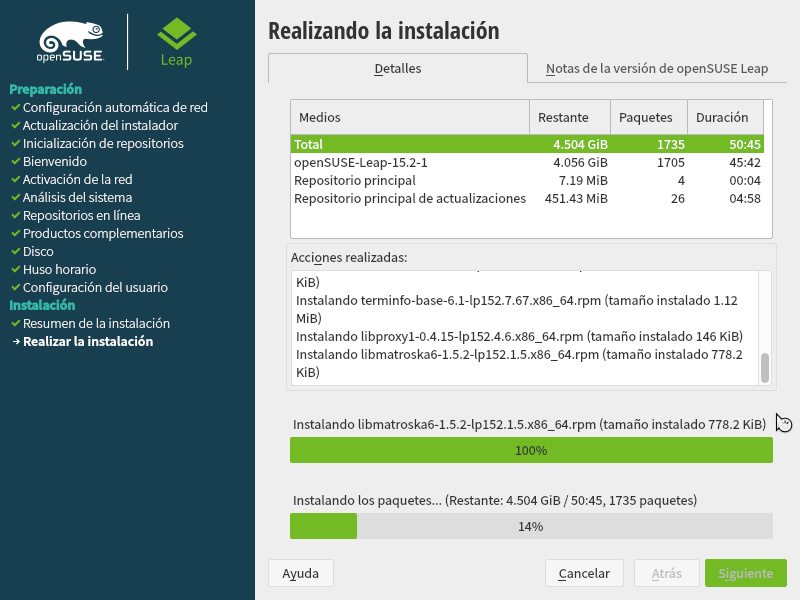The image size is (800, 600).
Task: Click checkmark beside Actualización del instalador
Action: 16,125
